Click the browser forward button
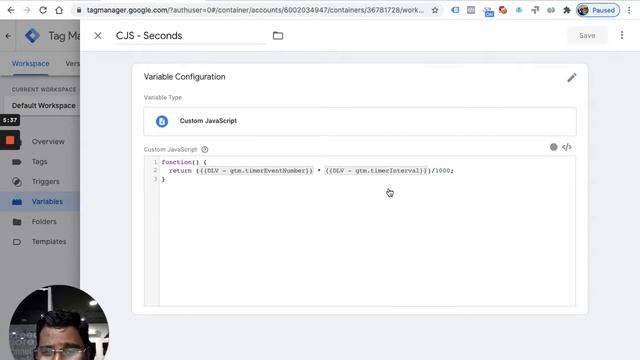The width and height of the screenshot is (640, 360). [27, 10]
